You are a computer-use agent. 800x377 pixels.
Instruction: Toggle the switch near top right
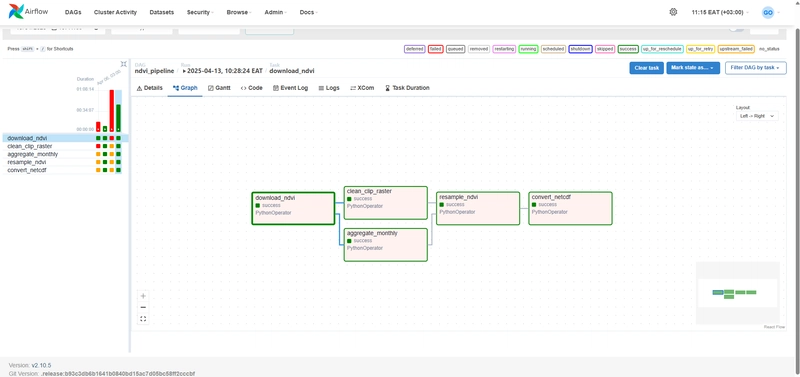736,29
